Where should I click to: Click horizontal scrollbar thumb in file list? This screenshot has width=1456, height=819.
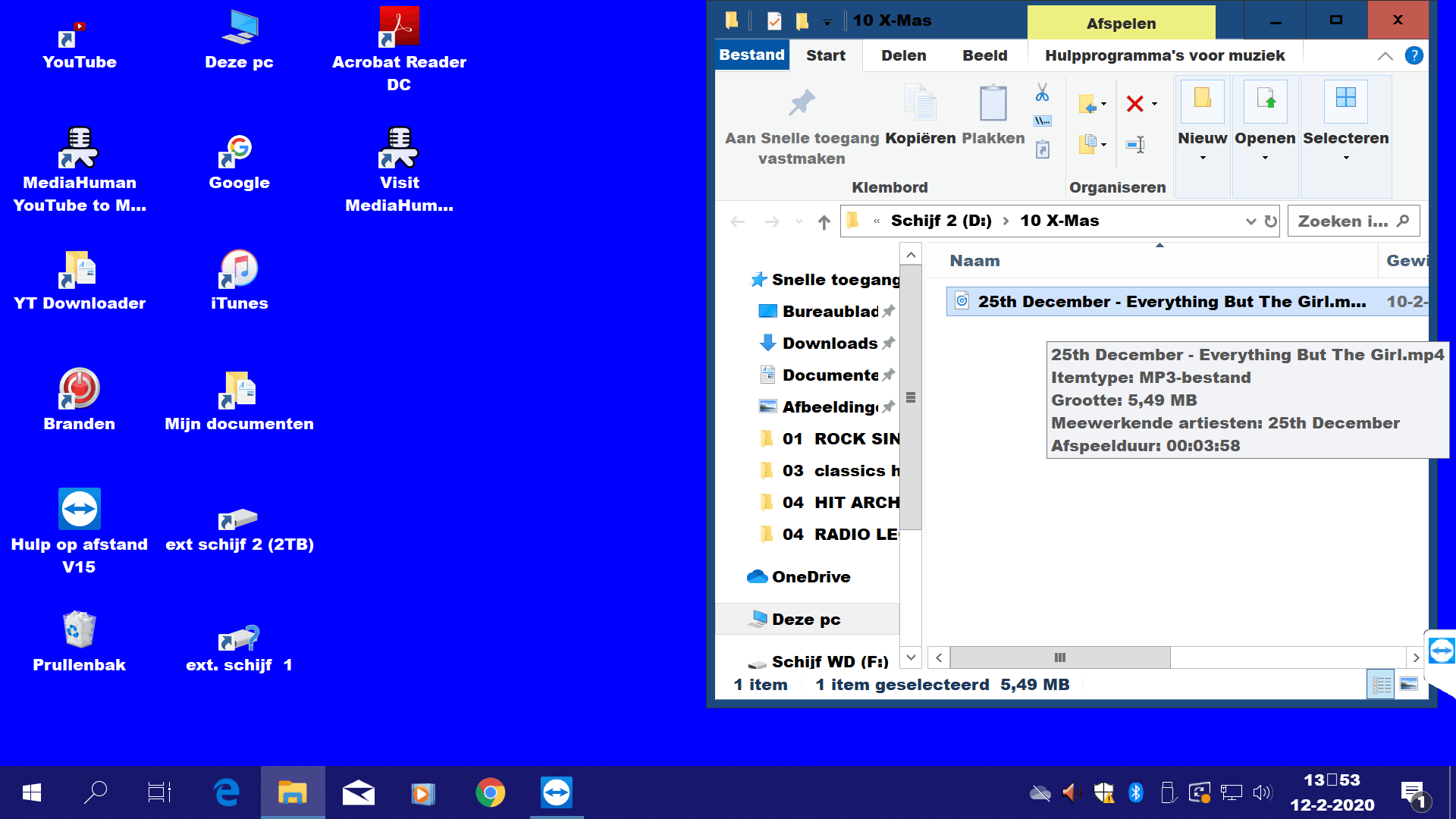[x=1059, y=657]
